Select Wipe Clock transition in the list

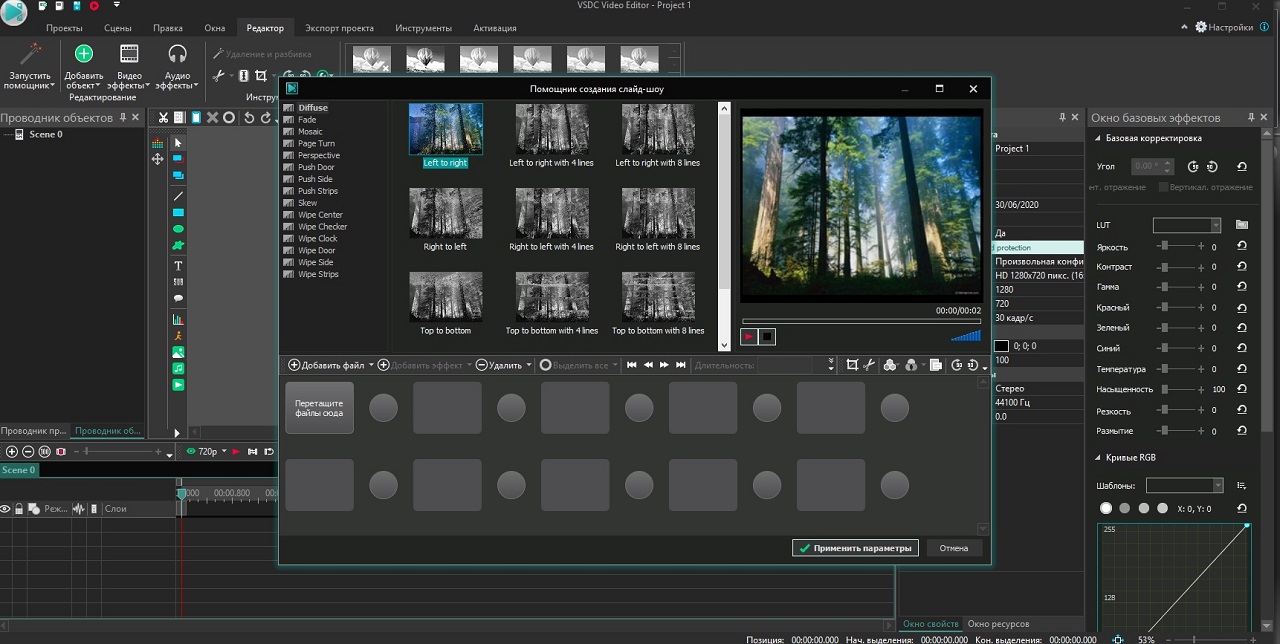tap(317, 239)
